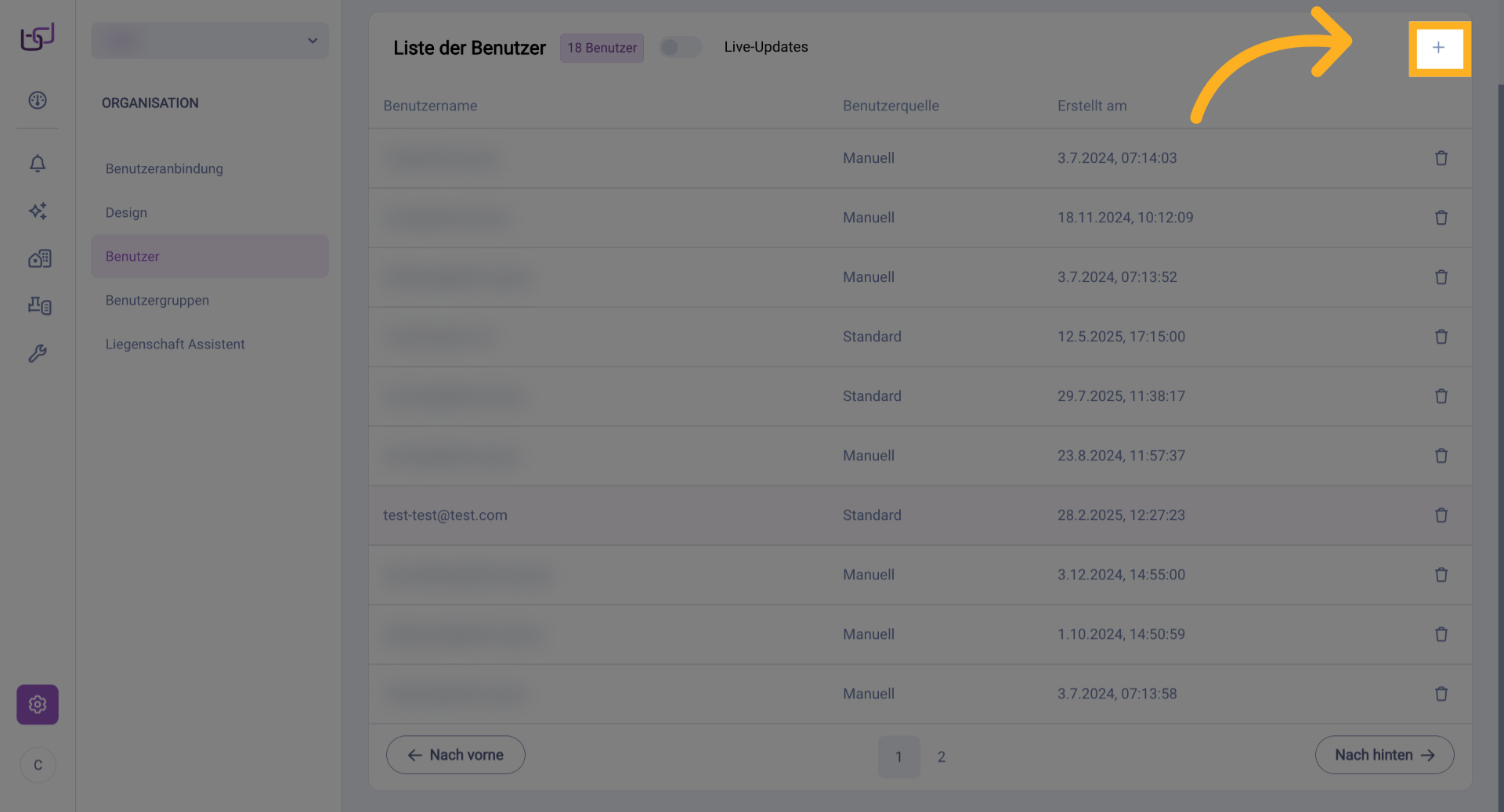Go to page 2 of user list
This screenshot has width=1504, height=812.
(942, 757)
